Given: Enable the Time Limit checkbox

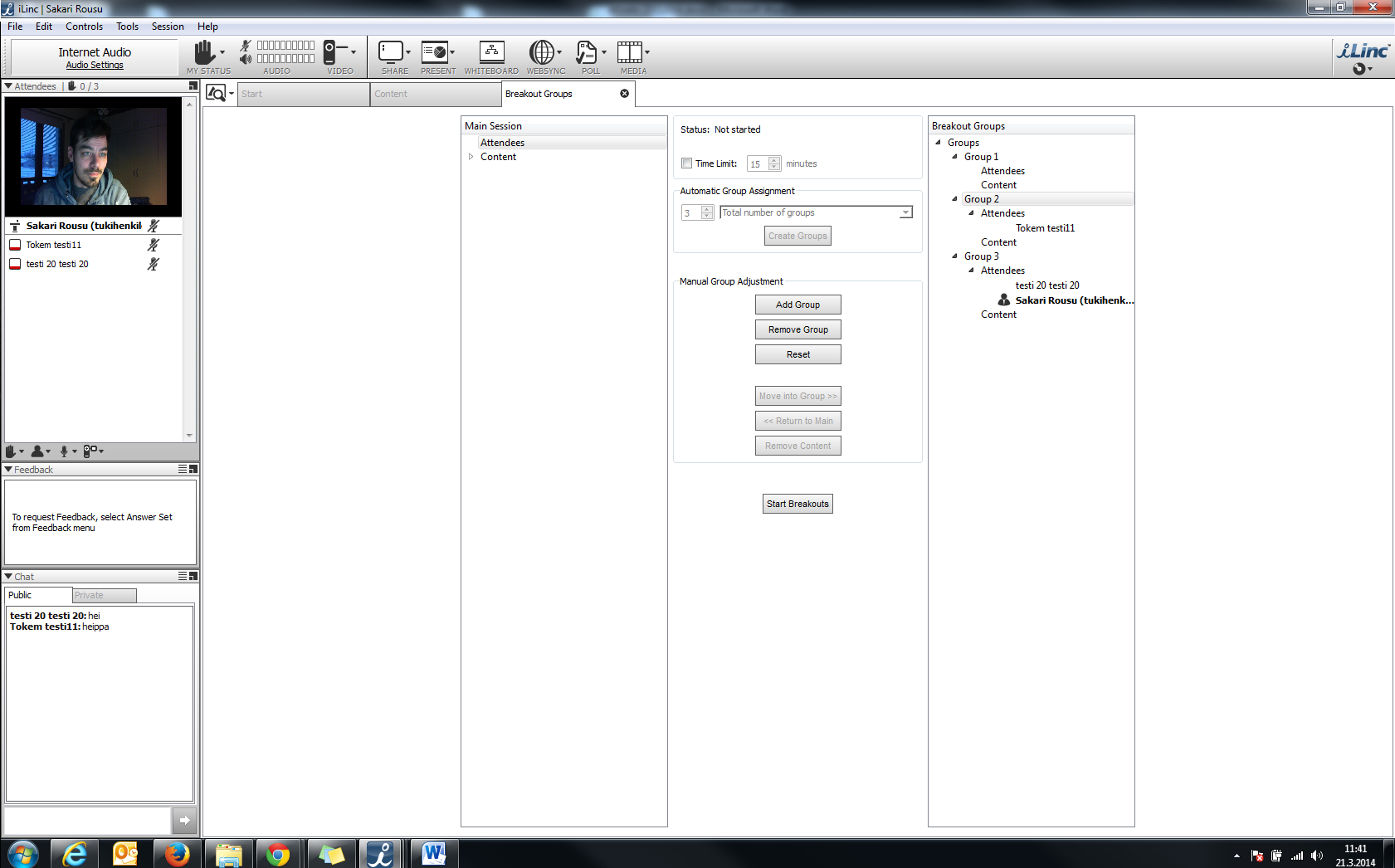Looking at the screenshot, I should tap(686, 163).
